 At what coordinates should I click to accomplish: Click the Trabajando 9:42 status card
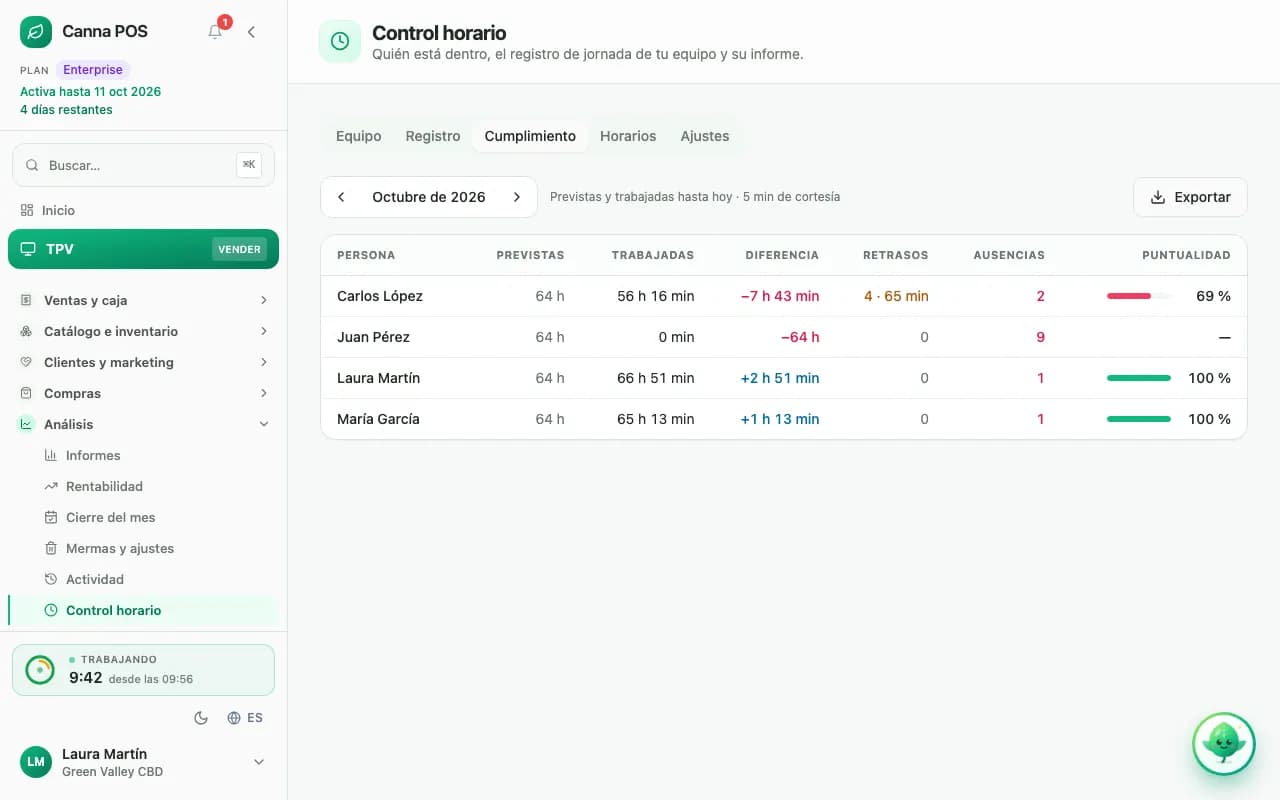[x=143, y=670]
